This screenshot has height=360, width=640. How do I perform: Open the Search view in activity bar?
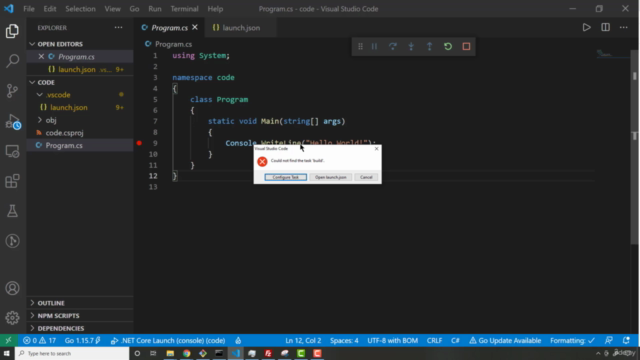tap(12, 61)
